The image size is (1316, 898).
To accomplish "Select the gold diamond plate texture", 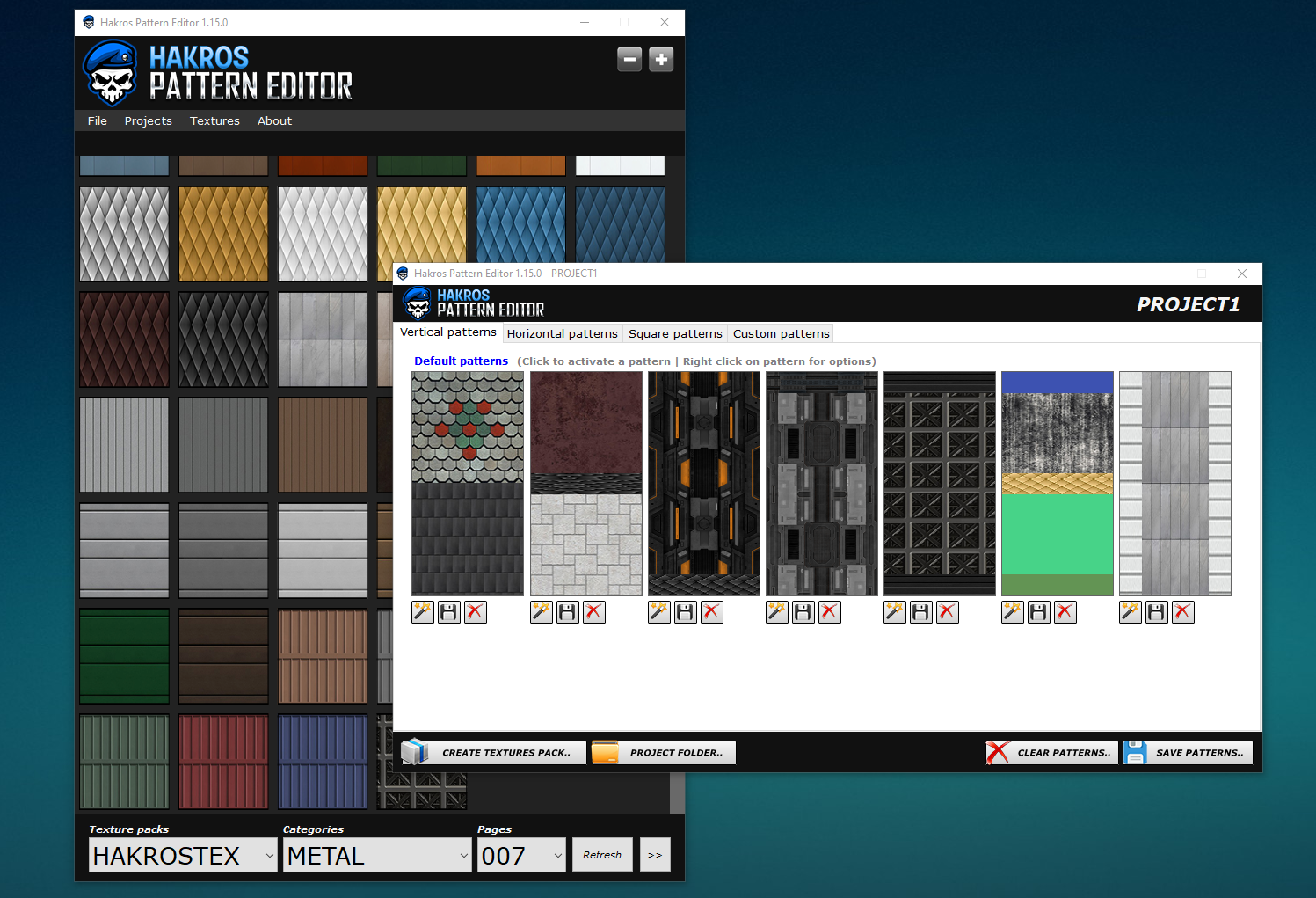I will click(223, 234).
